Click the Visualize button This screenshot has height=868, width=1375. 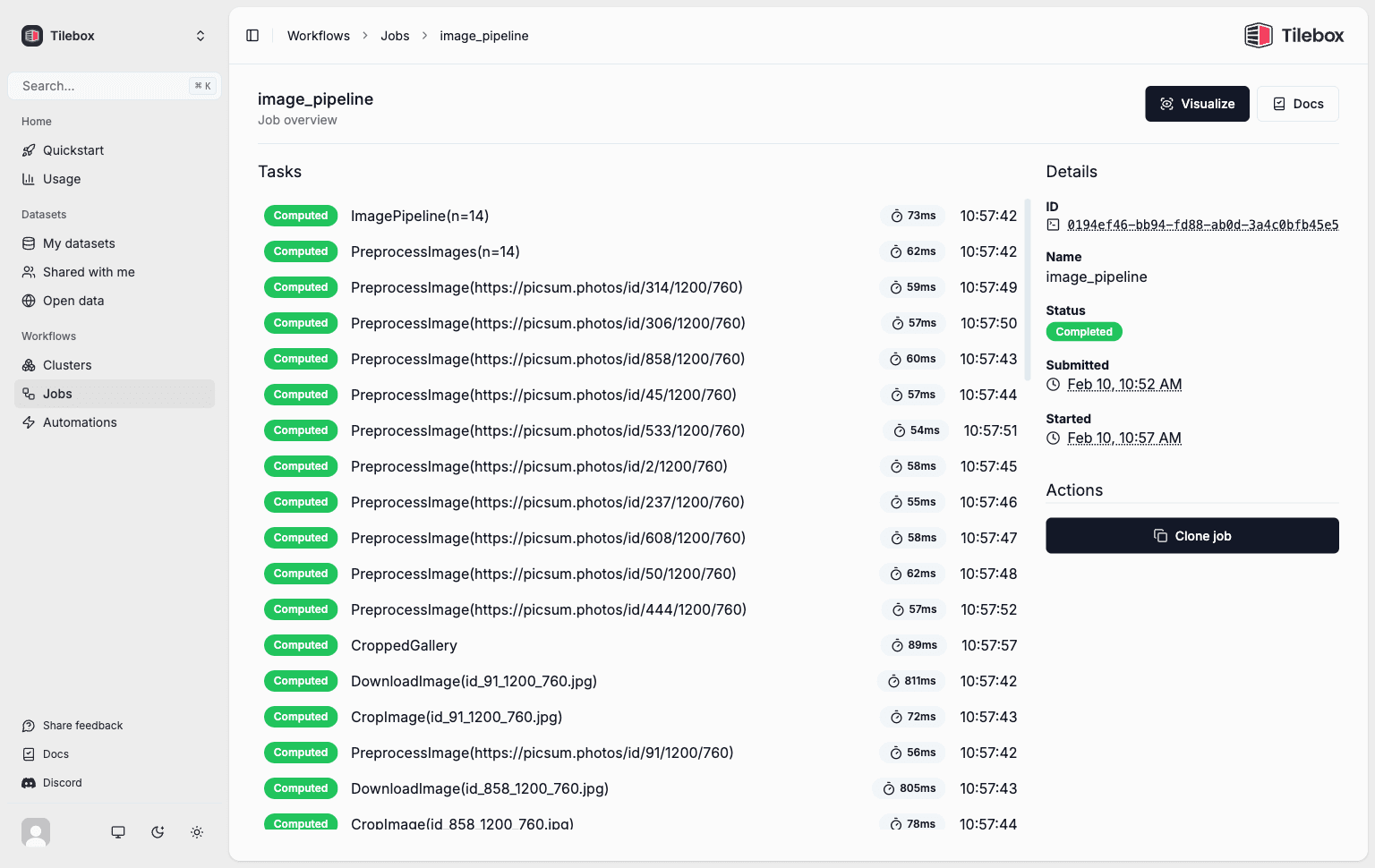[x=1197, y=104]
